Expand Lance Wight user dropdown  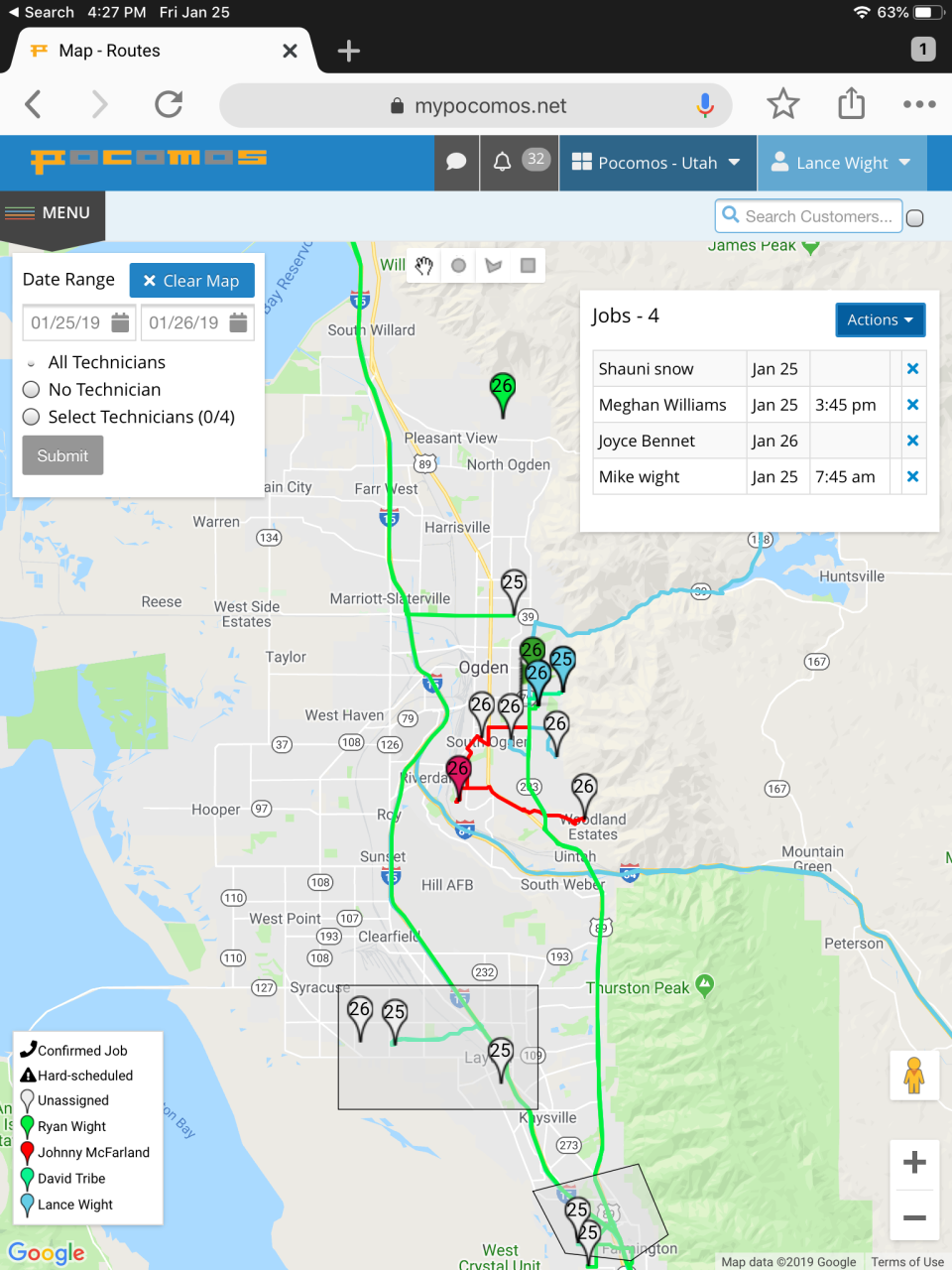[842, 163]
